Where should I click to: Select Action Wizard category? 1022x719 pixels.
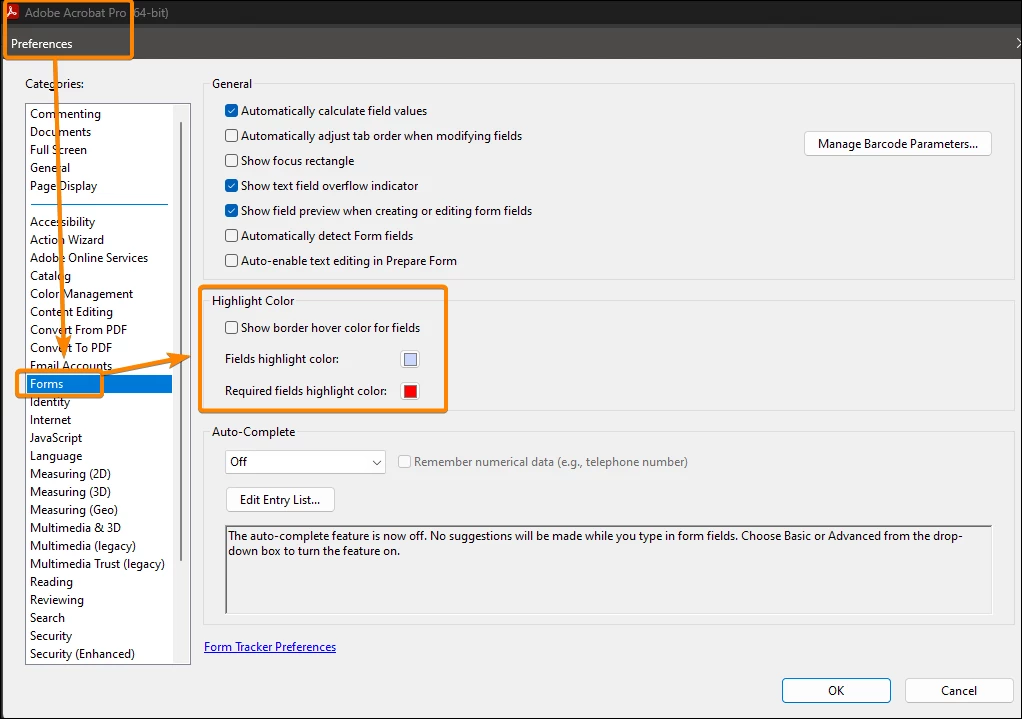pyautogui.click(x=66, y=240)
